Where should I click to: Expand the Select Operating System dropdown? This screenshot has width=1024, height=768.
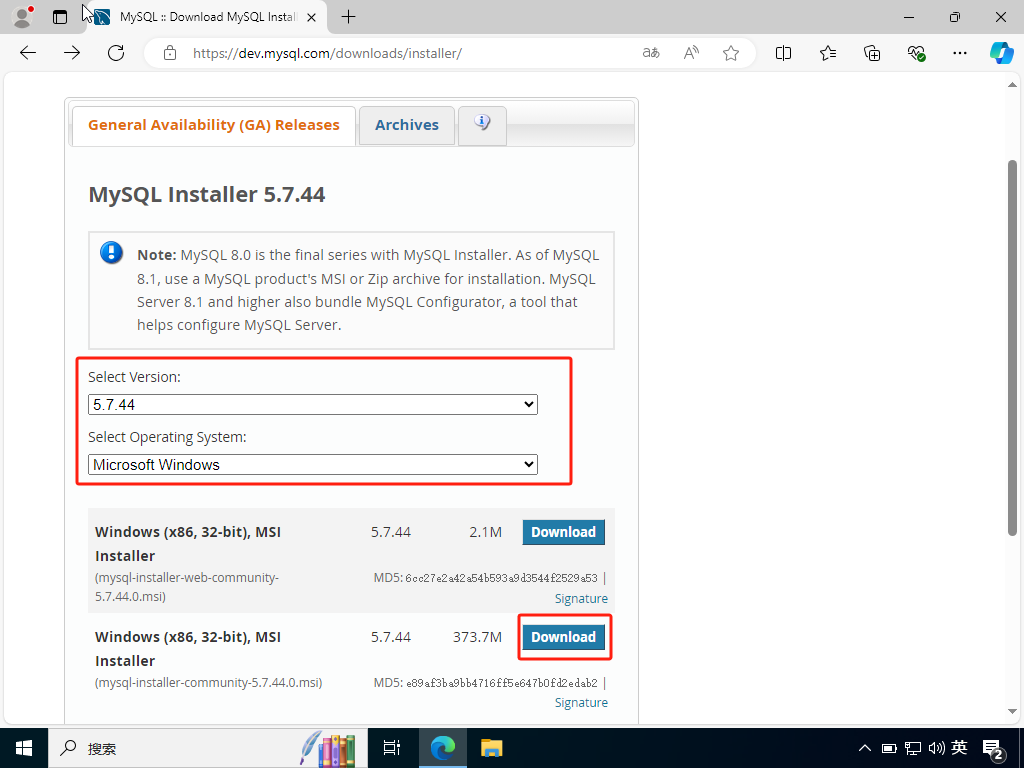point(313,465)
